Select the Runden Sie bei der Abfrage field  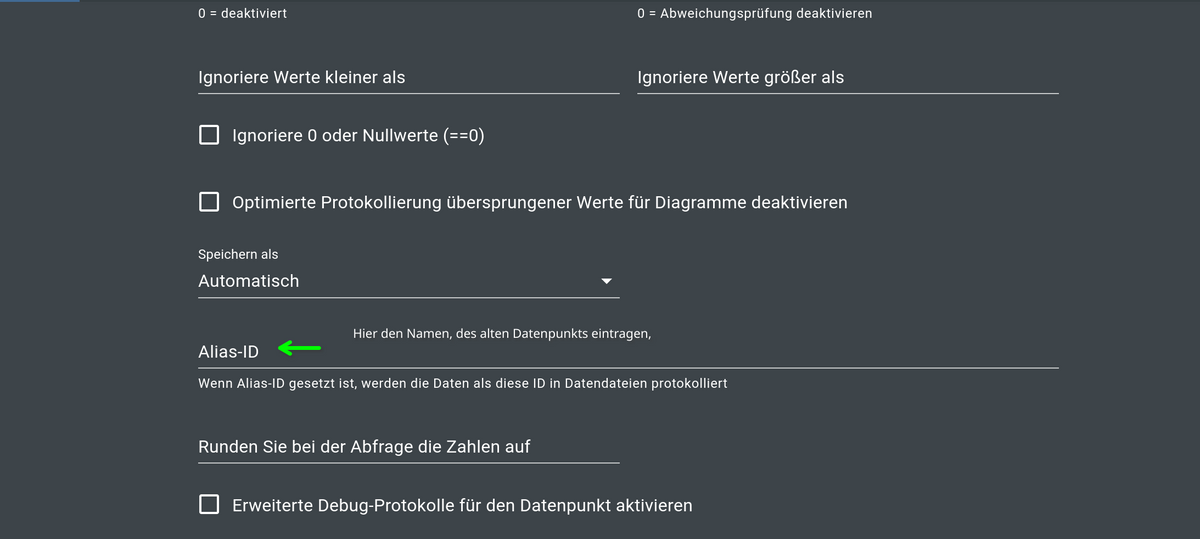tap(408, 447)
